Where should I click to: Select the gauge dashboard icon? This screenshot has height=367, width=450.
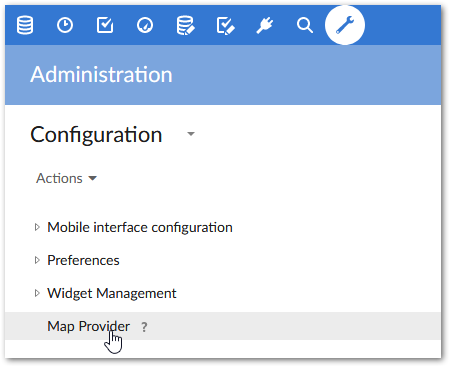coord(145,25)
